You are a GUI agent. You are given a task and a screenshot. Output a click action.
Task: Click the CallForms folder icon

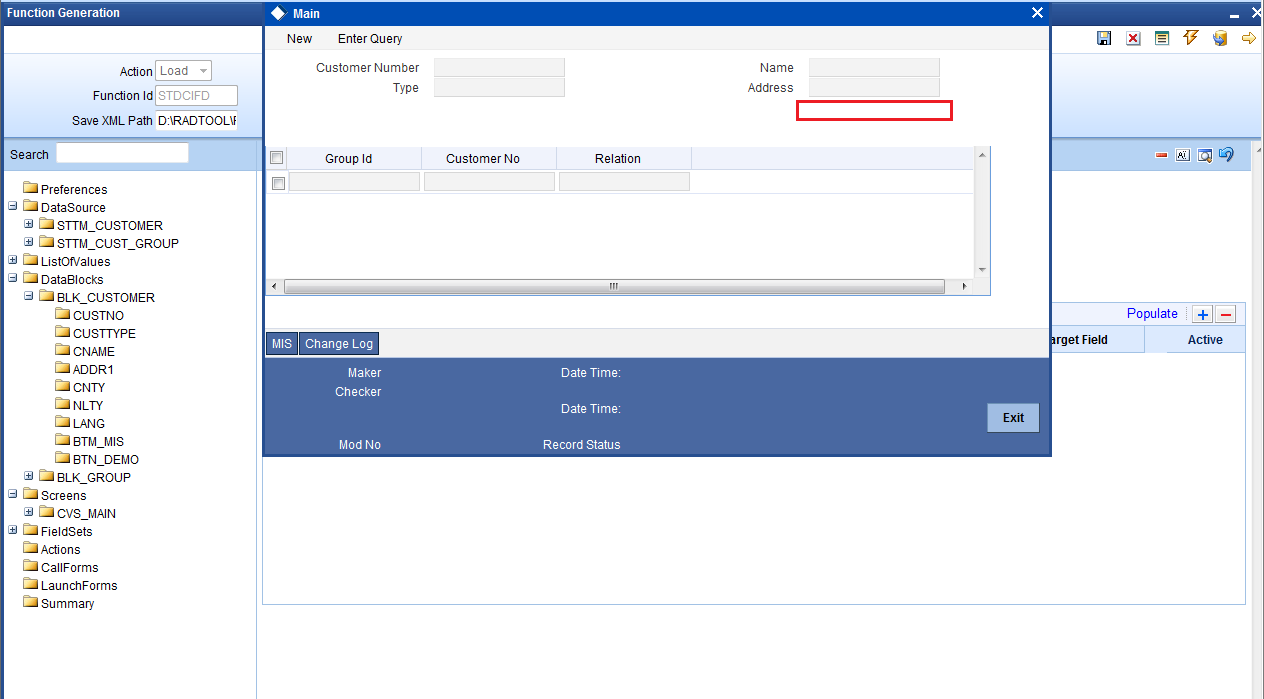point(31,566)
